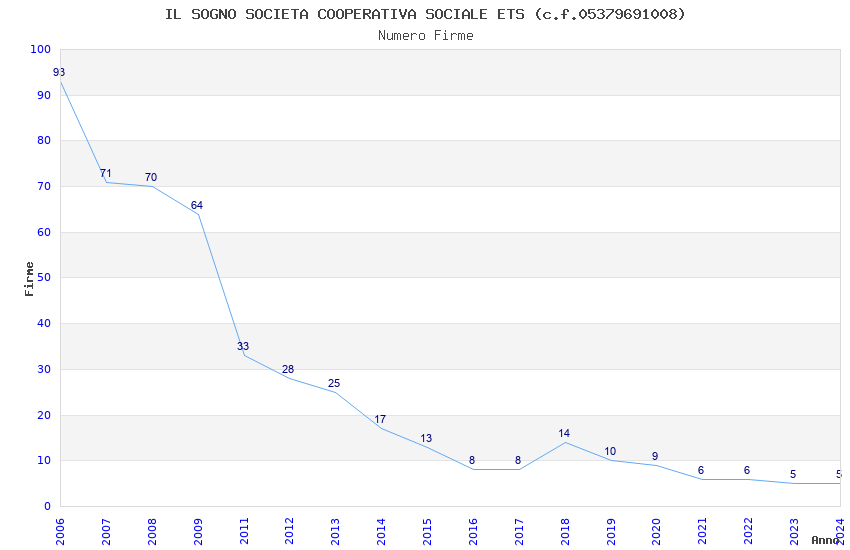Click x-axis year 2014
Screen dimensions: 850x550
pyautogui.click(x=381, y=531)
